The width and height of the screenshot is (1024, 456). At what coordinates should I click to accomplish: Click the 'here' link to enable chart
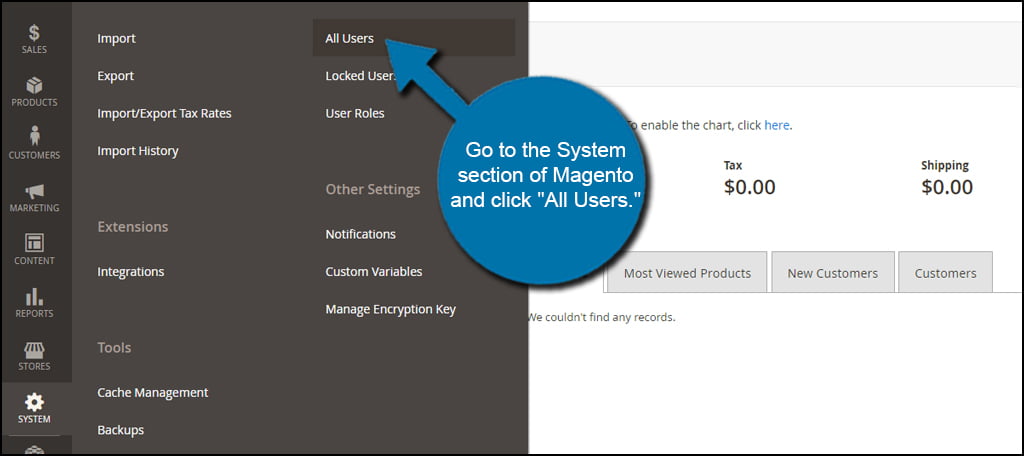[x=776, y=125]
